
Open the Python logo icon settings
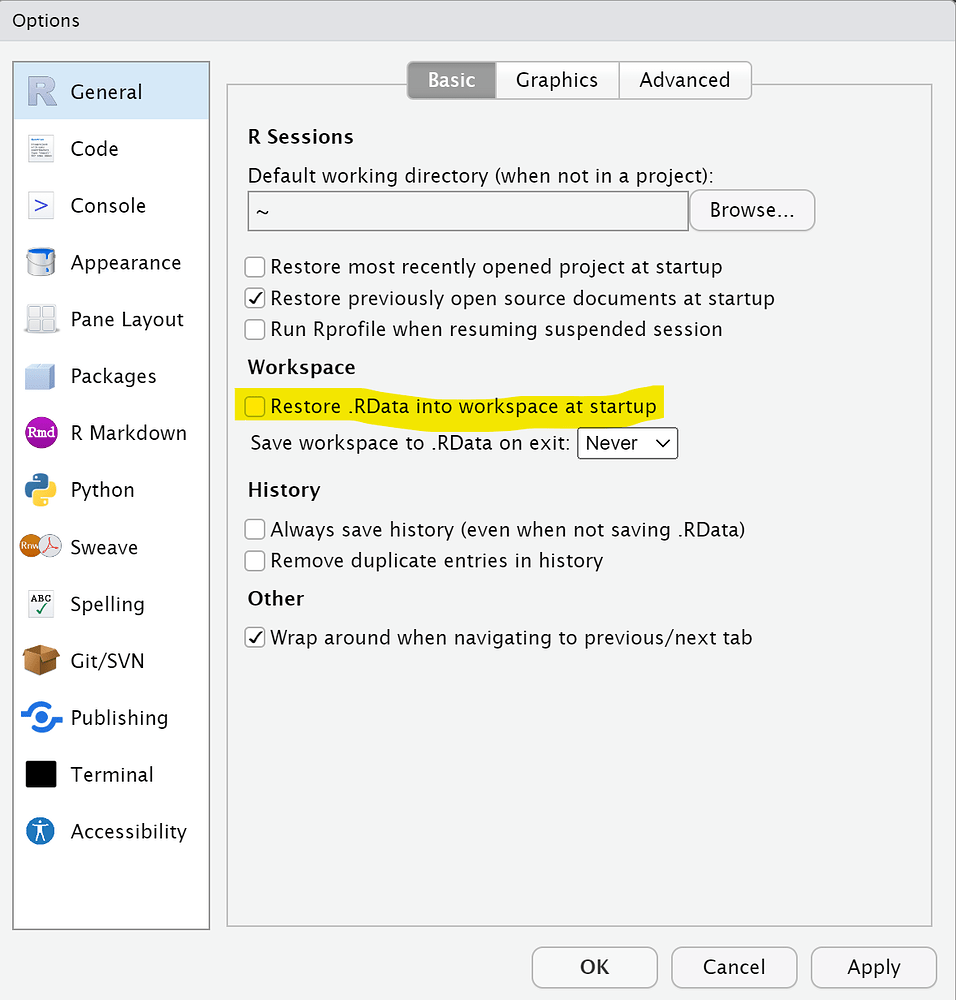tap(41, 491)
